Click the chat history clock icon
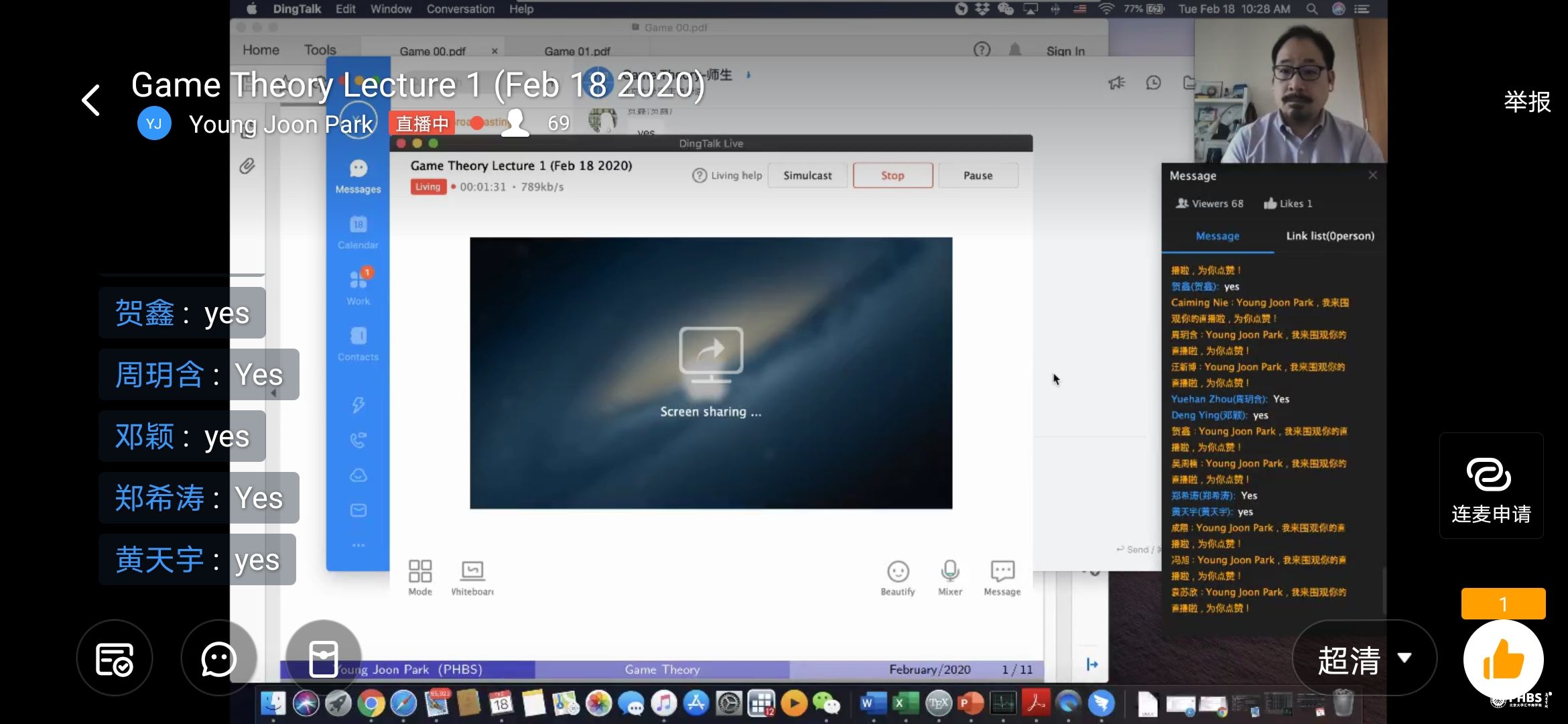 [x=1153, y=82]
